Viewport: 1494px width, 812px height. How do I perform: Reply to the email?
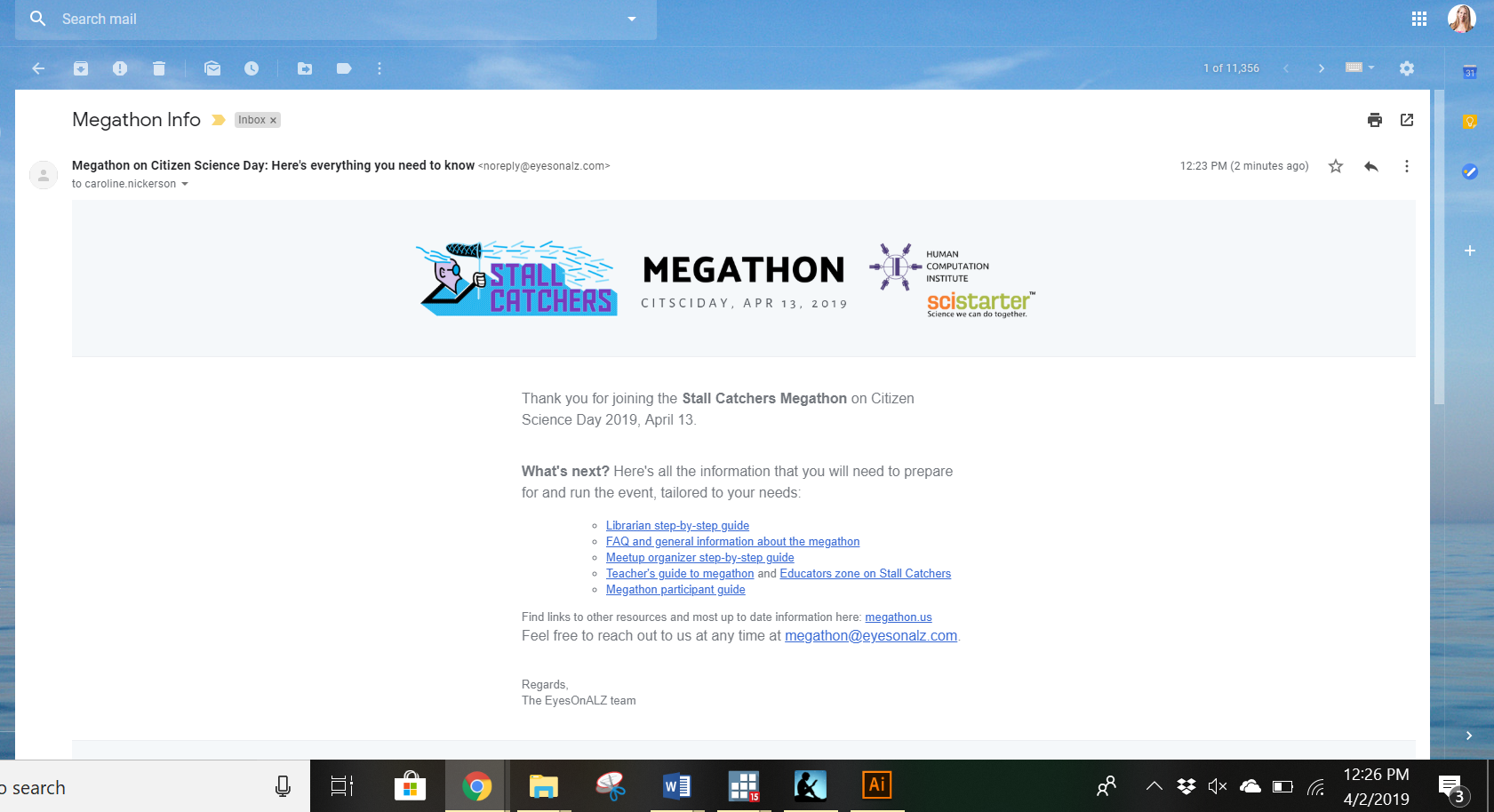tap(1371, 166)
